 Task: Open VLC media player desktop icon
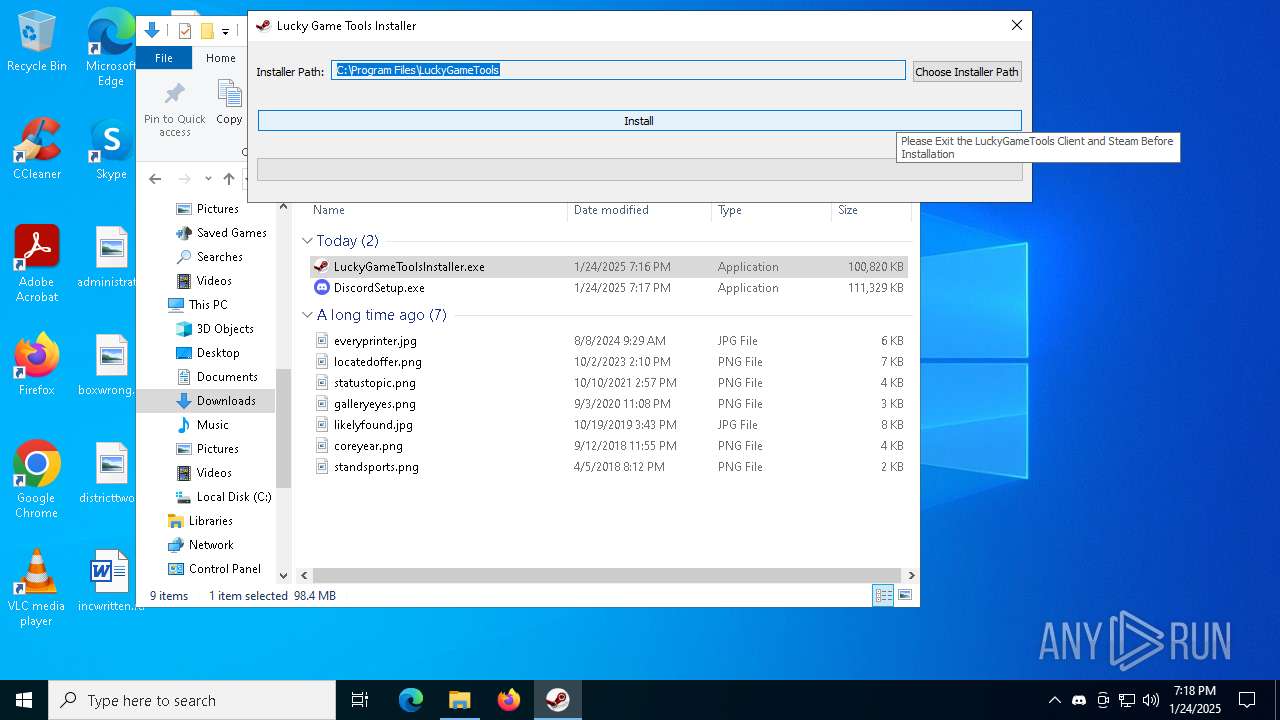click(x=37, y=588)
